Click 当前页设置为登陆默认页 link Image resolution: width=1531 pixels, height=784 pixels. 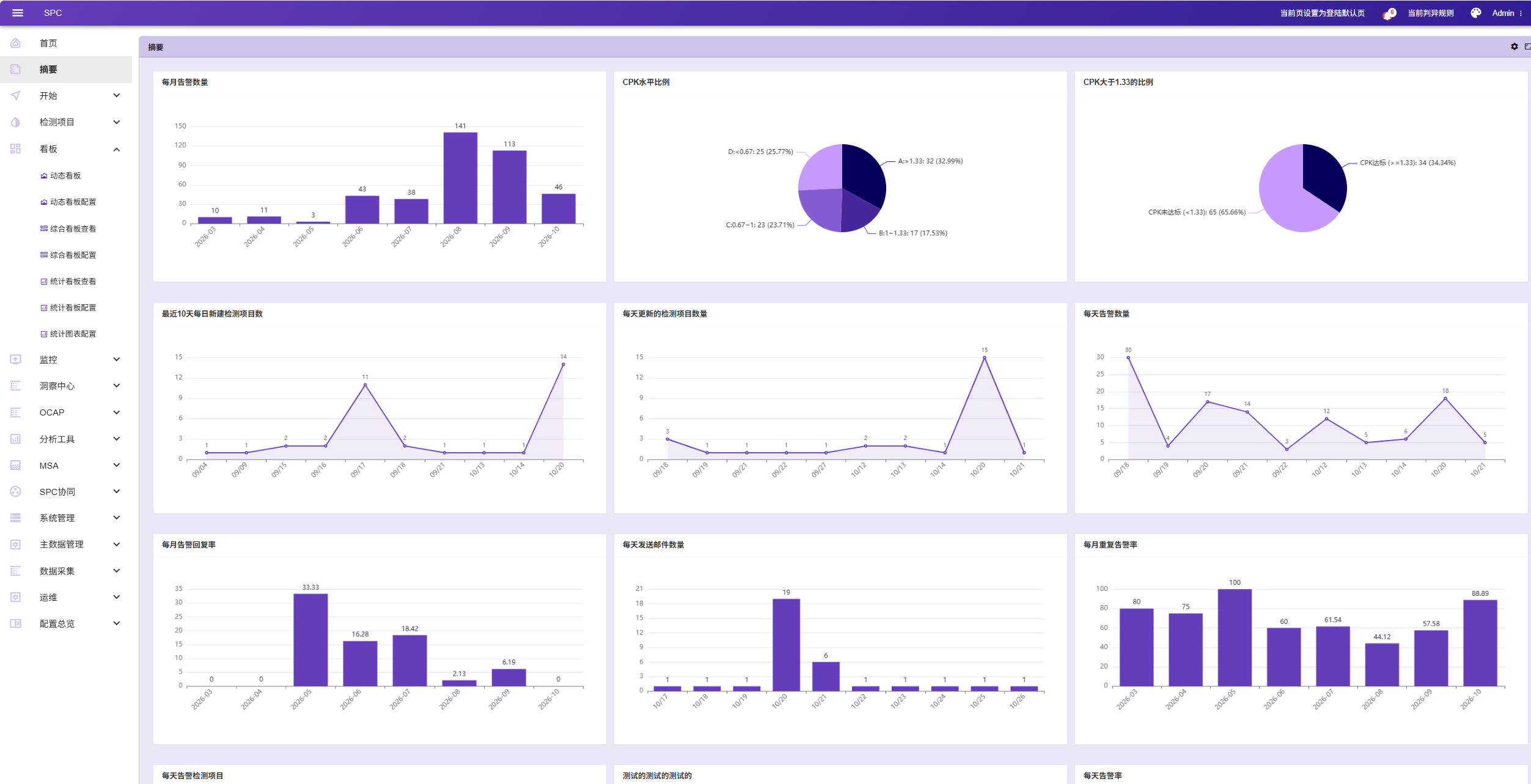1322,13
